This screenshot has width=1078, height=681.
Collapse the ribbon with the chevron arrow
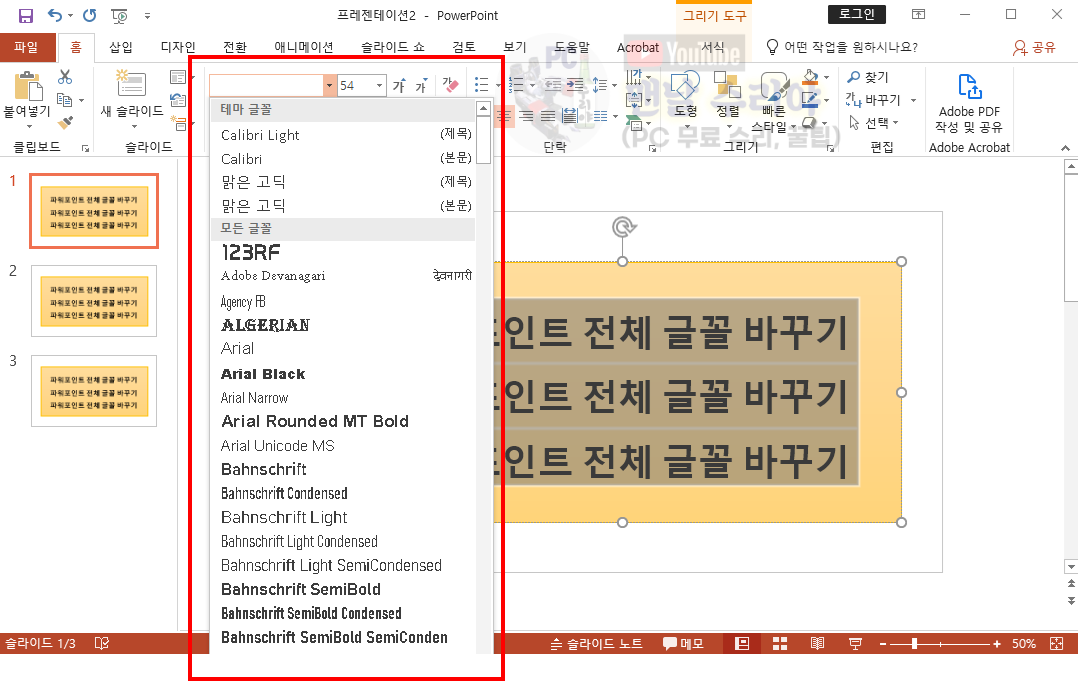point(1065,148)
